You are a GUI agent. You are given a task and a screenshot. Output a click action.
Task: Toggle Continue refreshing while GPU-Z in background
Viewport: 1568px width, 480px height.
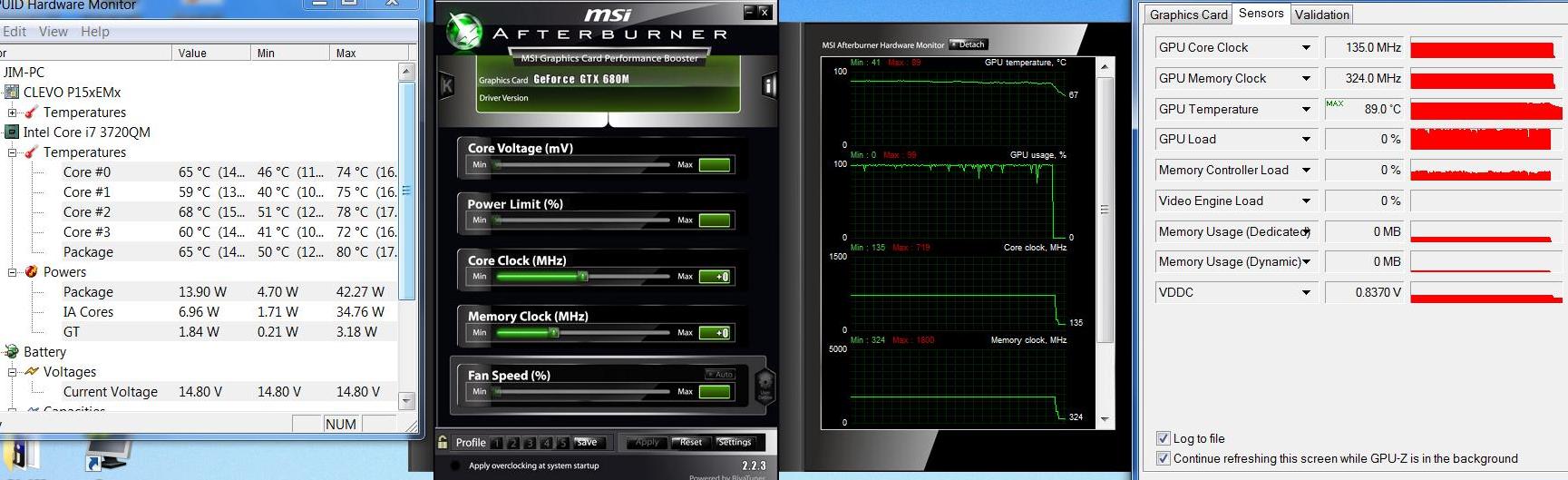click(x=1164, y=458)
